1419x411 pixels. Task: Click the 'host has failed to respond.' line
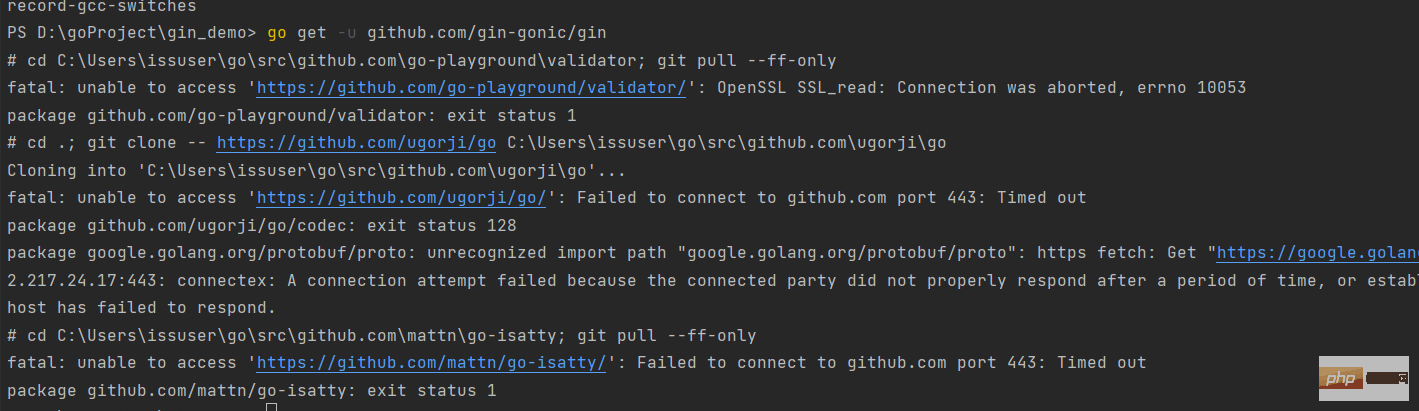(141, 308)
